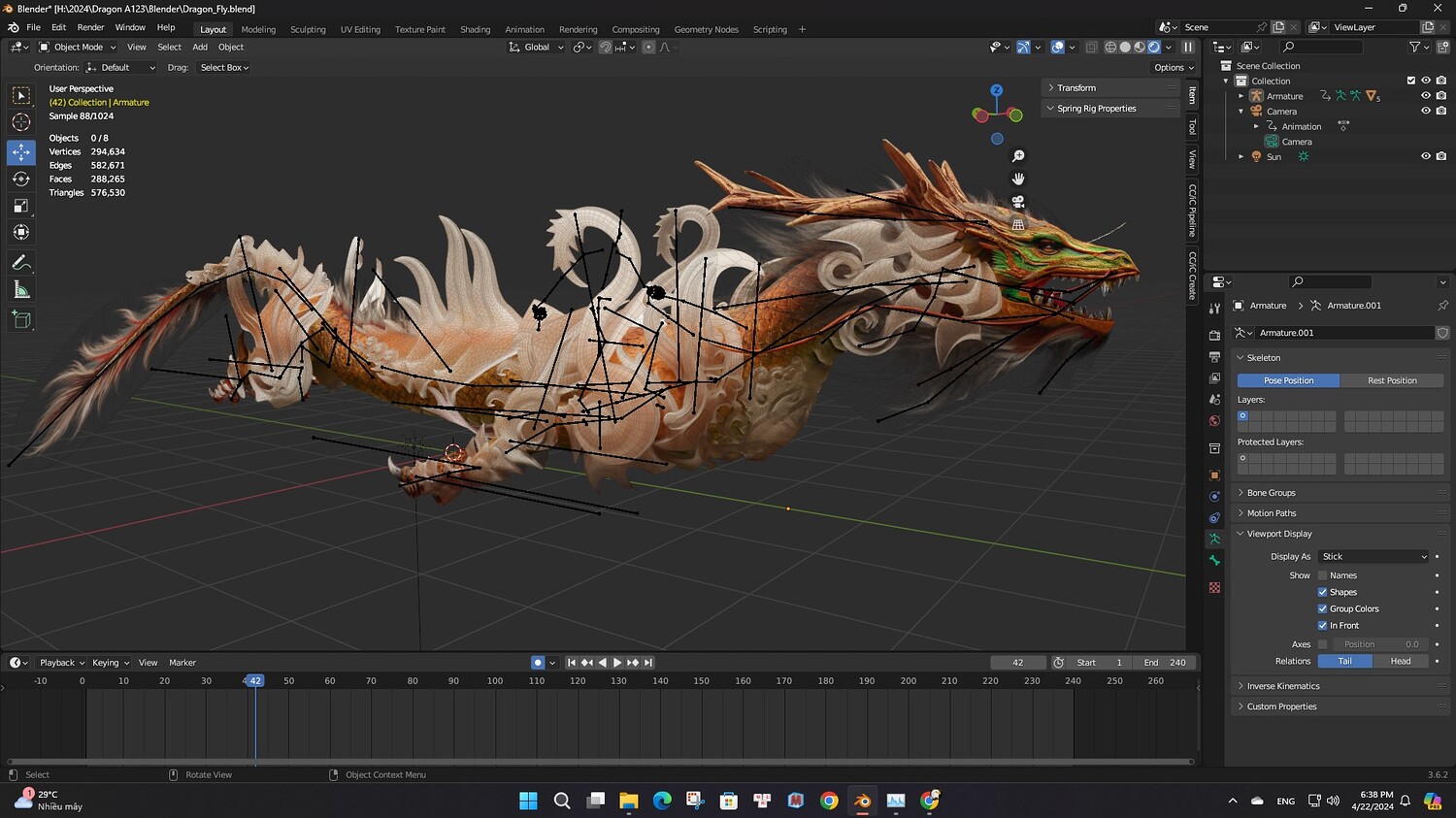This screenshot has width=1456, height=818.
Task: Hide the Sun using its eye icon
Action: tap(1426, 156)
